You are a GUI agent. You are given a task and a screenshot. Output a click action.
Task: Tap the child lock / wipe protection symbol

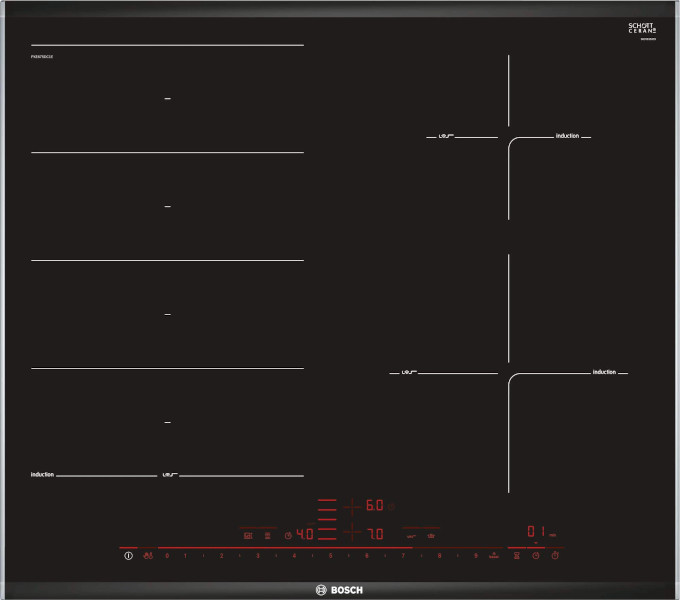(148, 556)
